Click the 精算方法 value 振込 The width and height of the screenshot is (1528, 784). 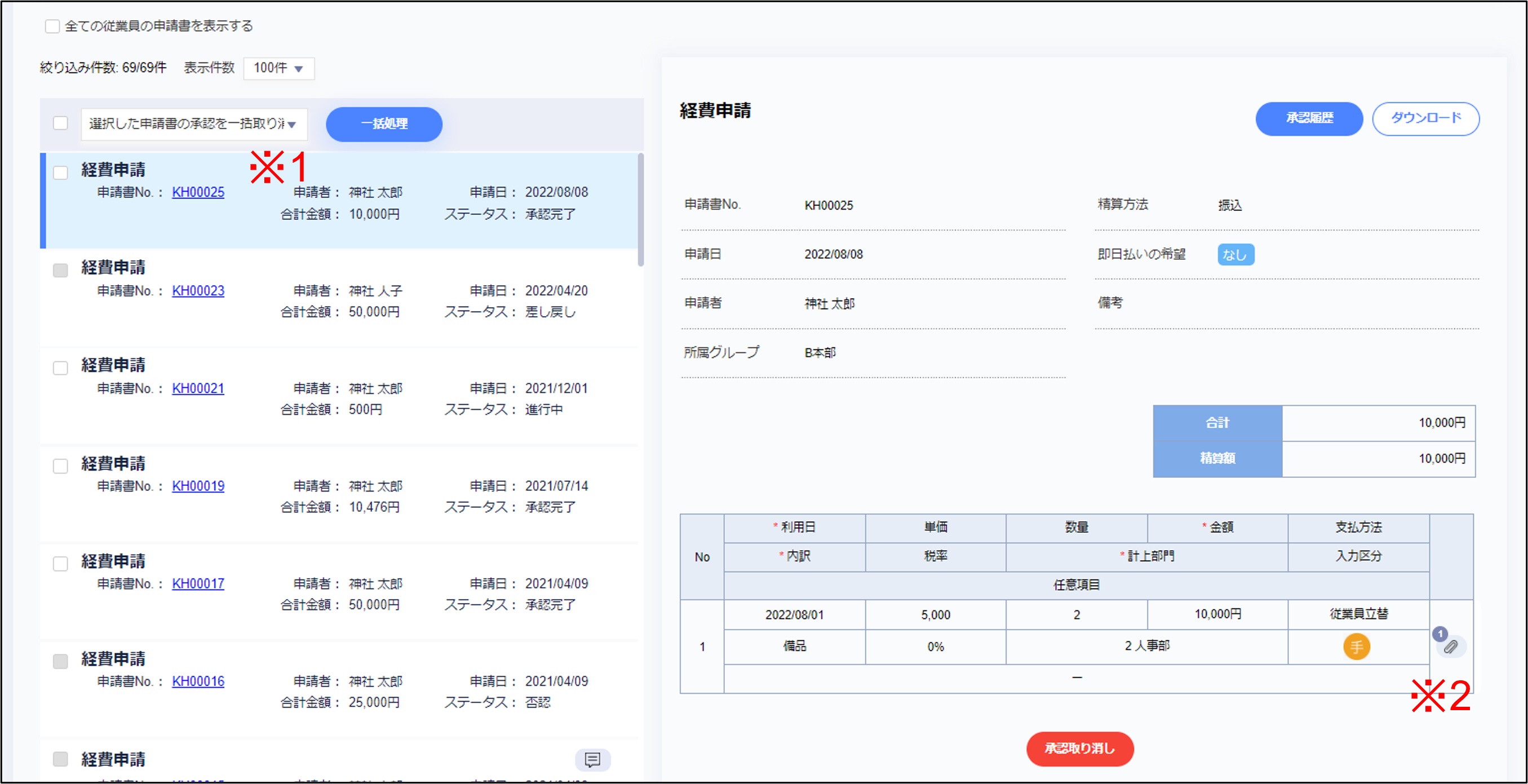pyautogui.click(x=1230, y=205)
